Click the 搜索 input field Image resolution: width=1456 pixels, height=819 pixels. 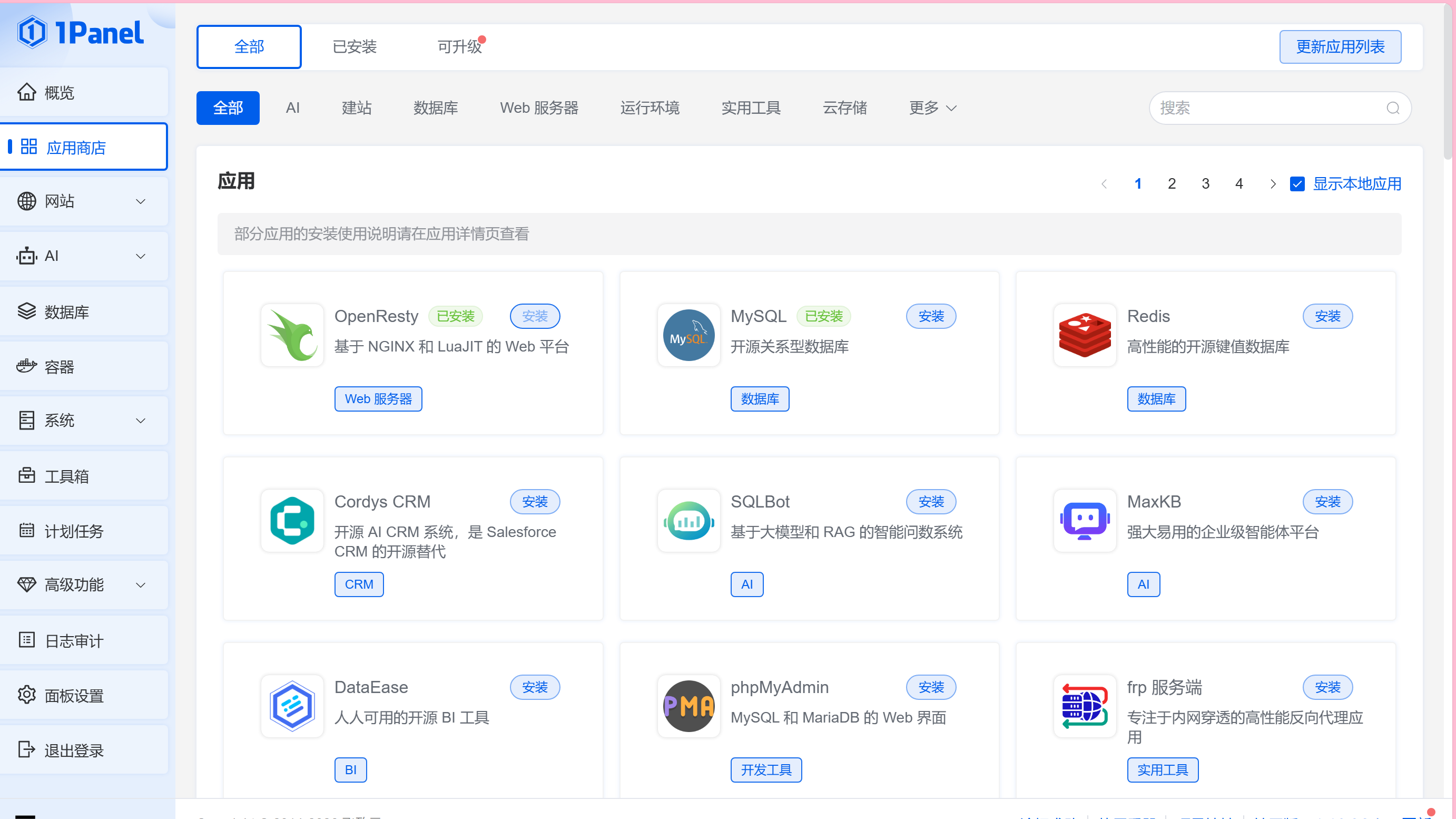click(1266, 108)
